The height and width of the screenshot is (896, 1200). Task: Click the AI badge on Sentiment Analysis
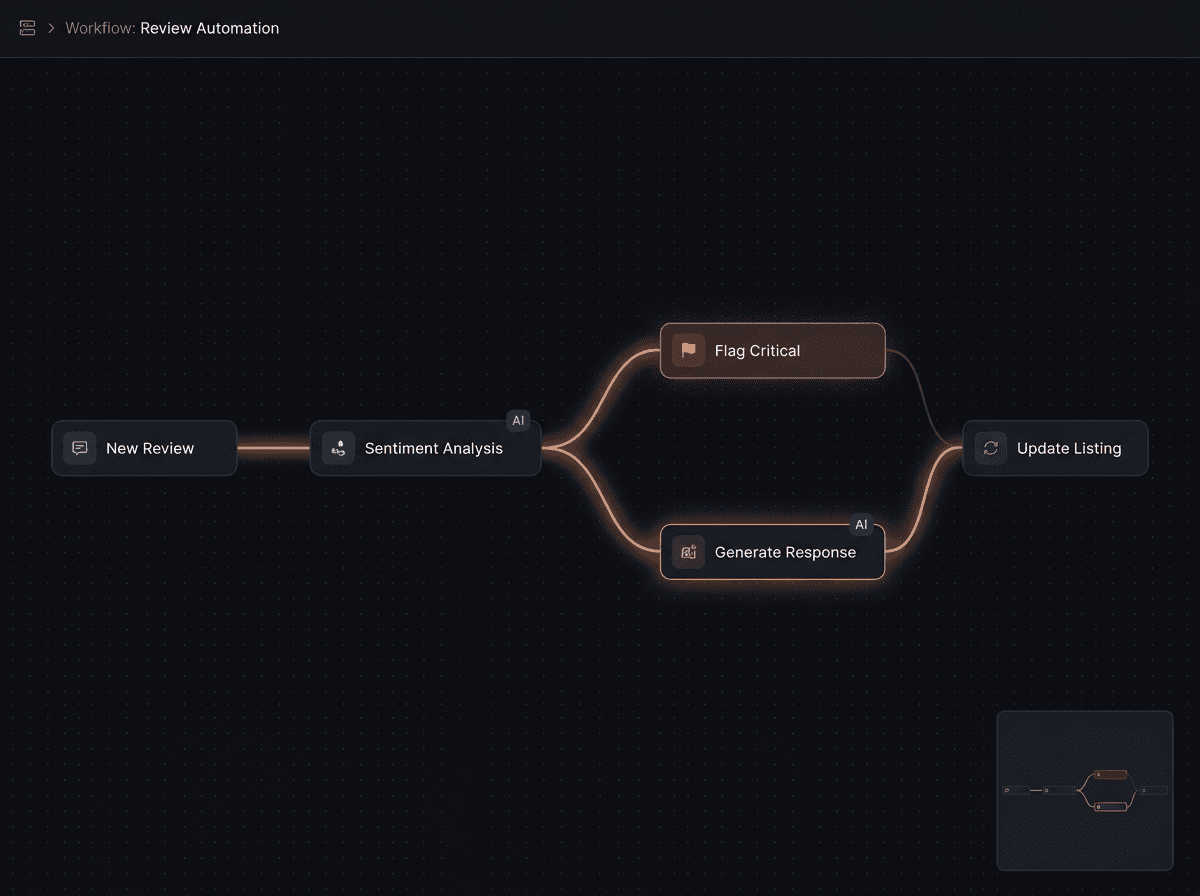(518, 420)
